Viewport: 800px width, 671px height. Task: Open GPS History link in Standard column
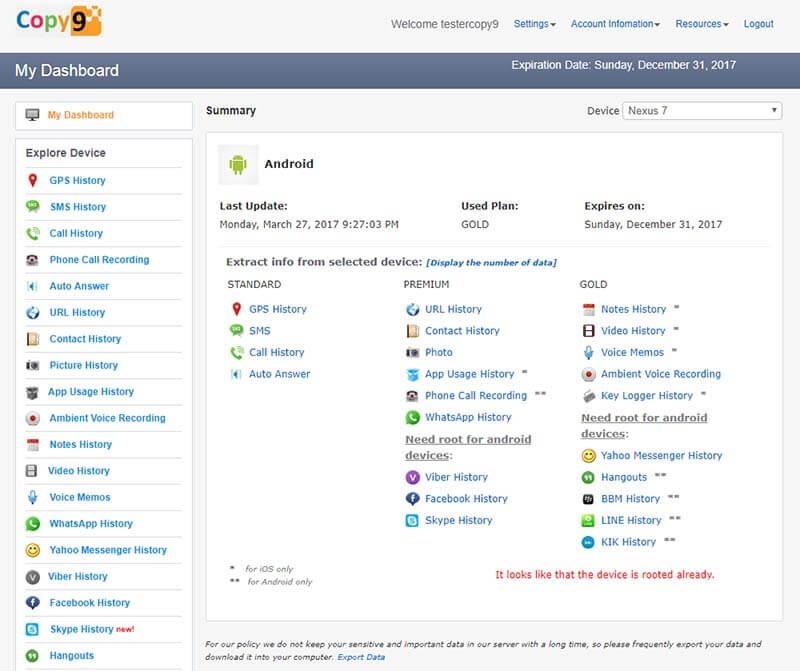pos(278,309)
